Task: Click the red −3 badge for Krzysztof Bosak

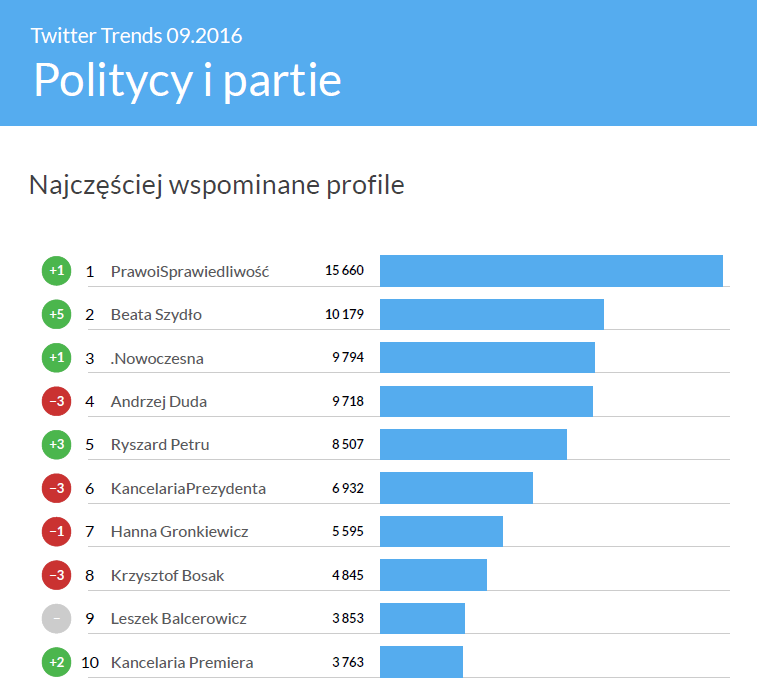Action: tap(56, 575)
